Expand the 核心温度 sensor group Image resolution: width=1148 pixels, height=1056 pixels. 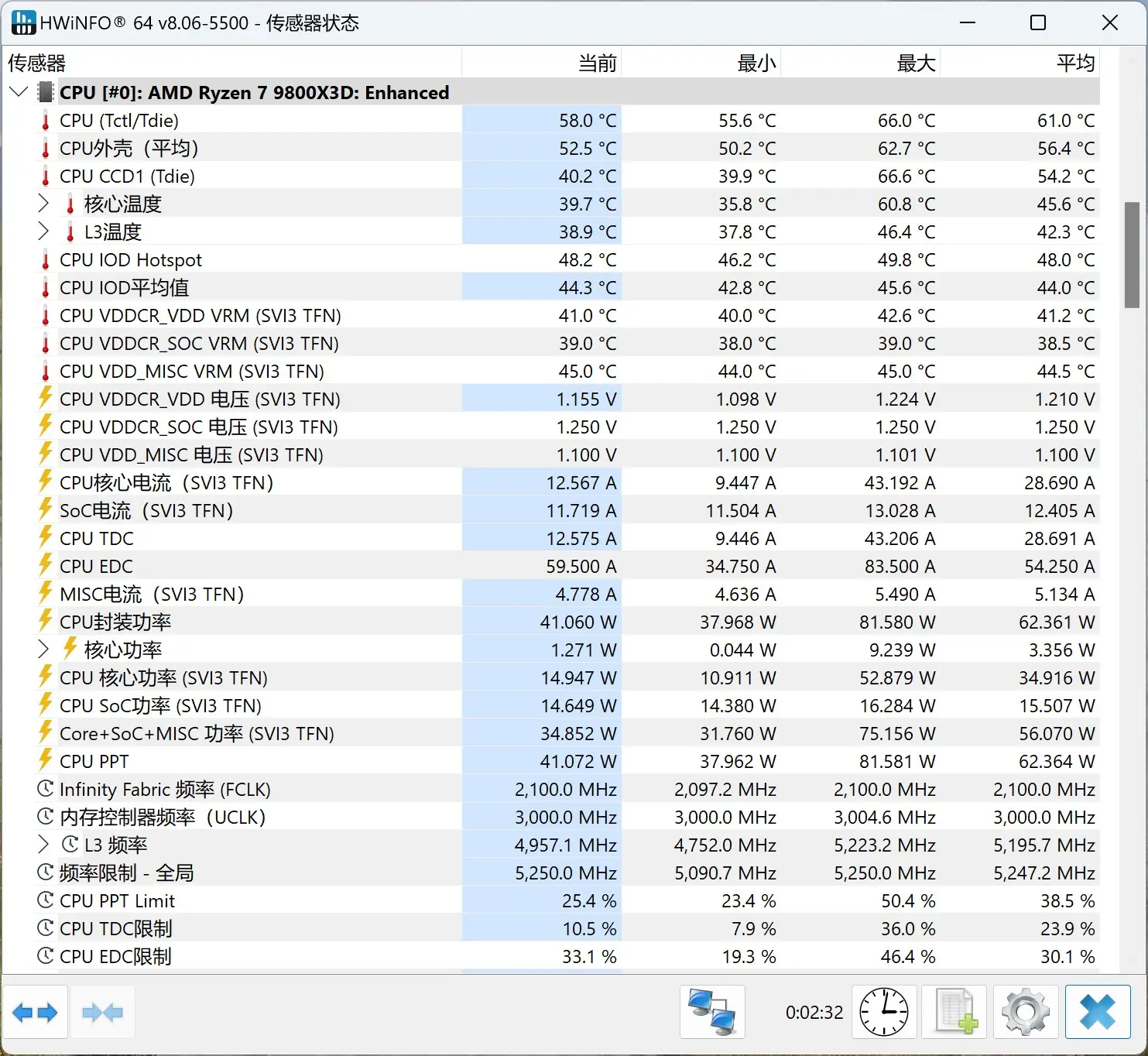(43, 204)
